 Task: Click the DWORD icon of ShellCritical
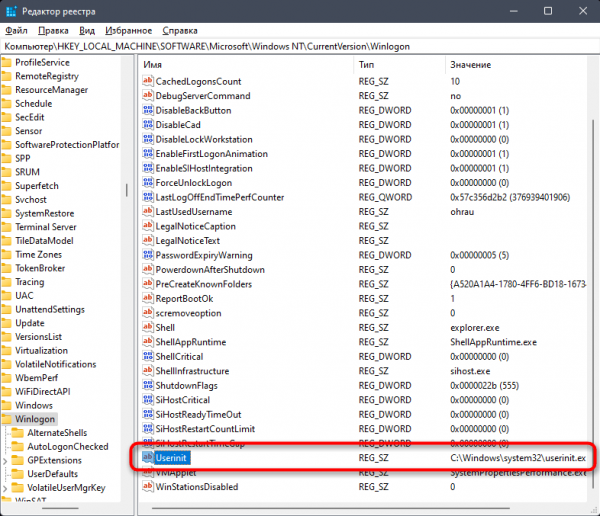click(x=148, y=356)
